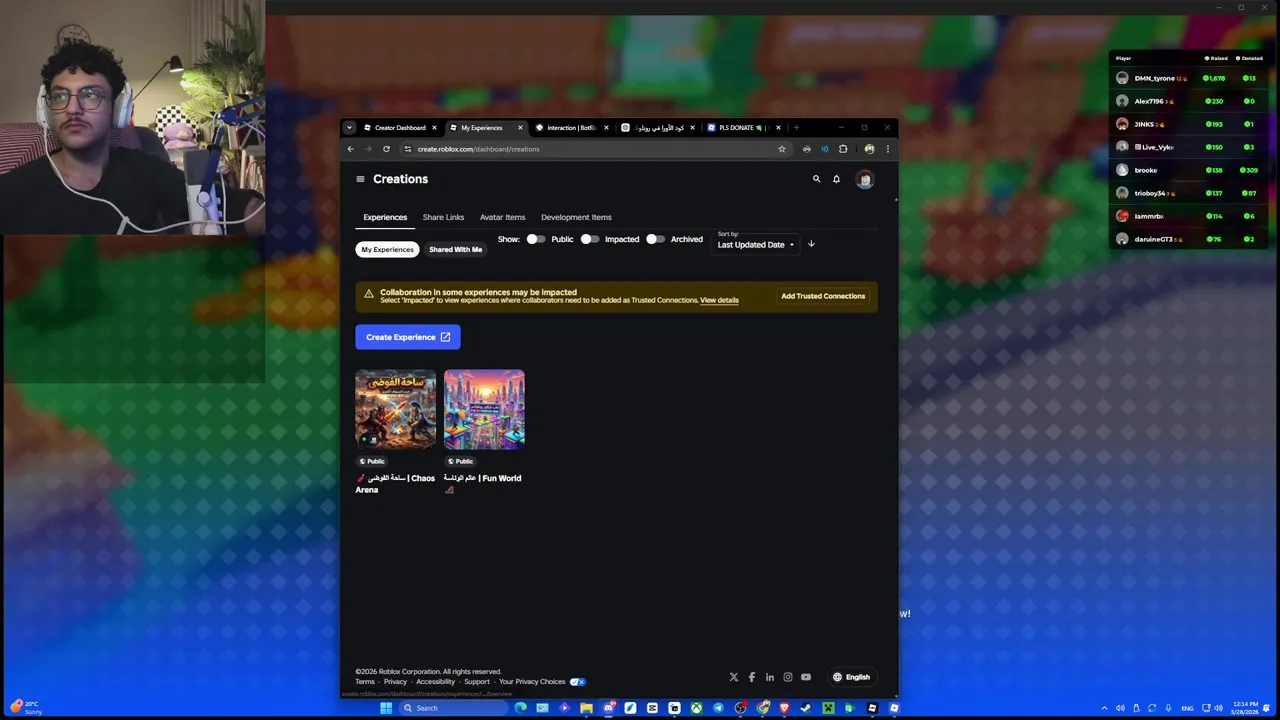The width and height of the screenshot is (1280, 720).
Task: Open the Support footer link
Action: point(477,682)
